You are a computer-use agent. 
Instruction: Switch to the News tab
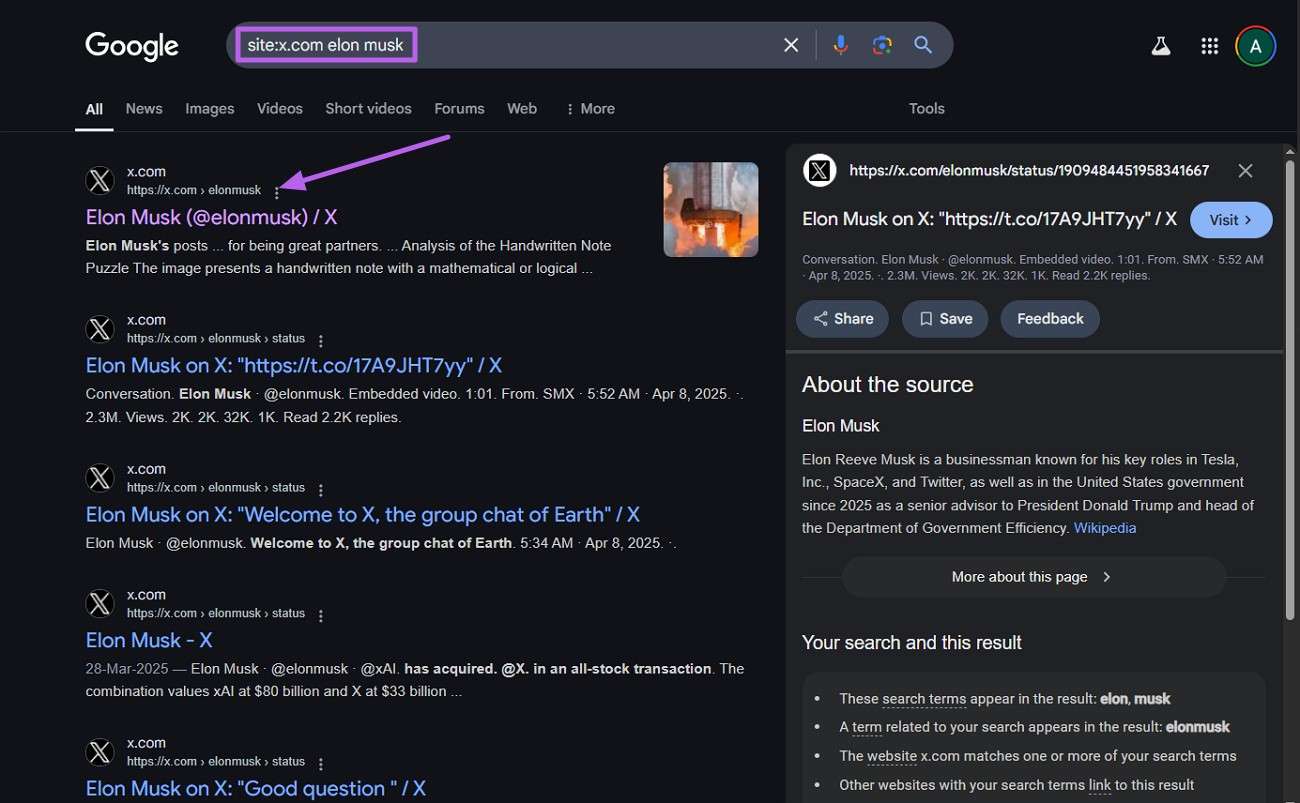[x=144, y=109]
